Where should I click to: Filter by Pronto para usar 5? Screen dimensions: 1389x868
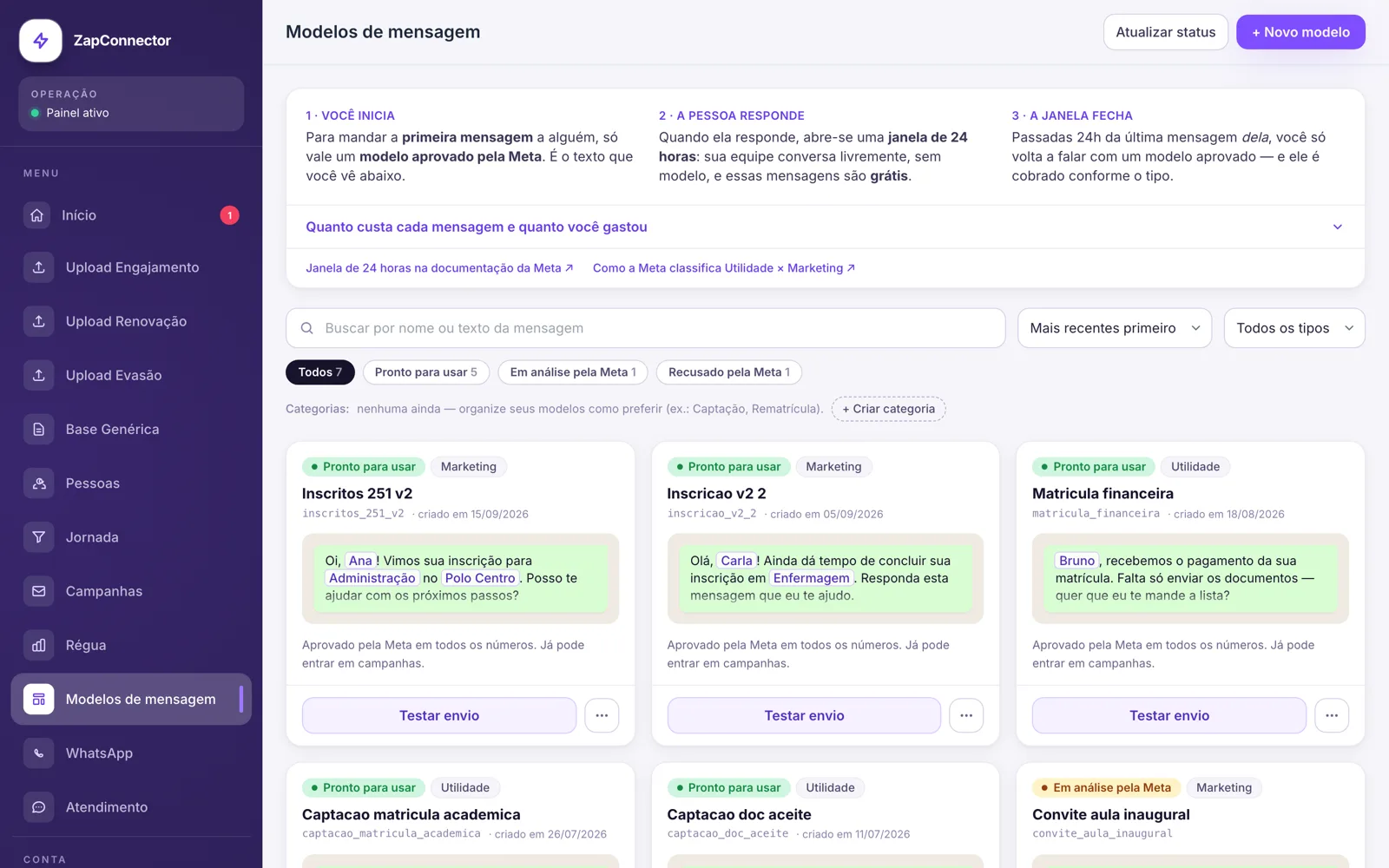coord(426,372)
